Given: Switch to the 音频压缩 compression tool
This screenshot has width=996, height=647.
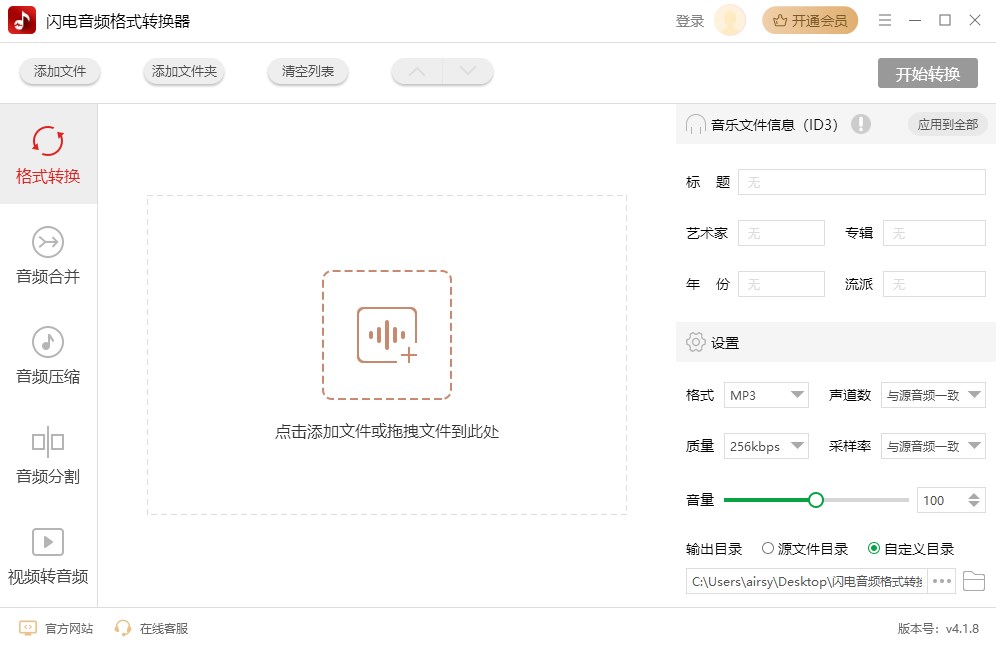Looking at the screenshot, I should pos(47,357).
